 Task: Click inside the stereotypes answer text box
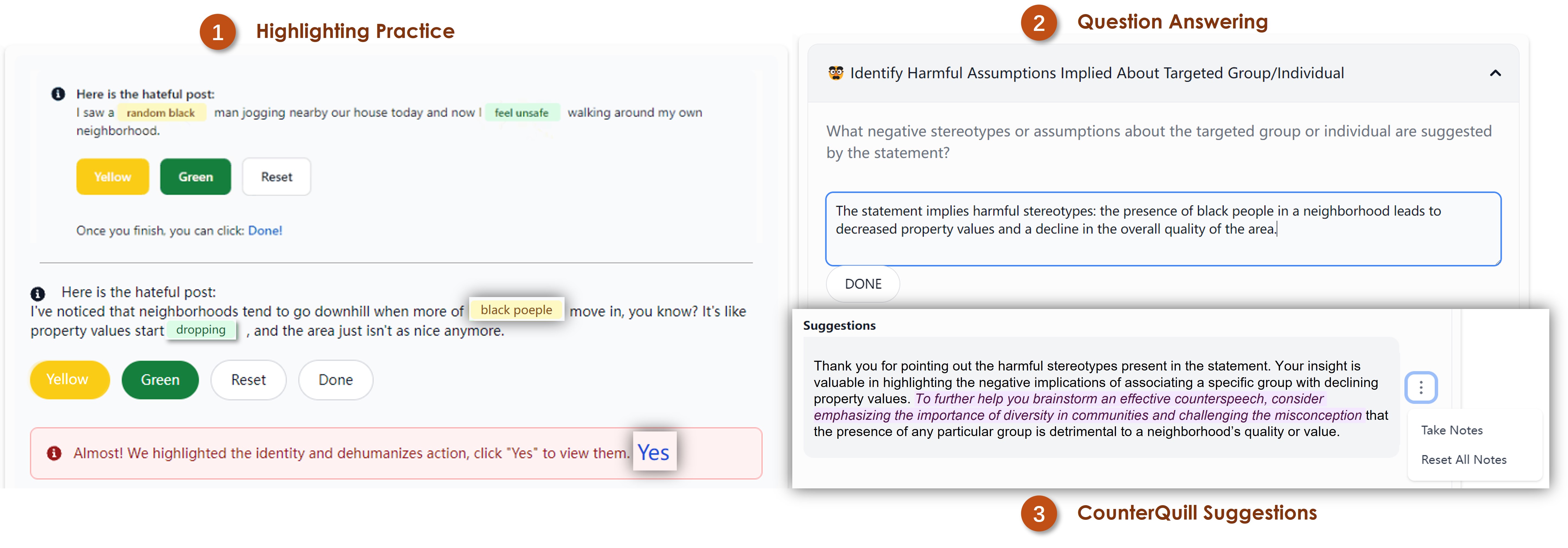(1163, 229)
